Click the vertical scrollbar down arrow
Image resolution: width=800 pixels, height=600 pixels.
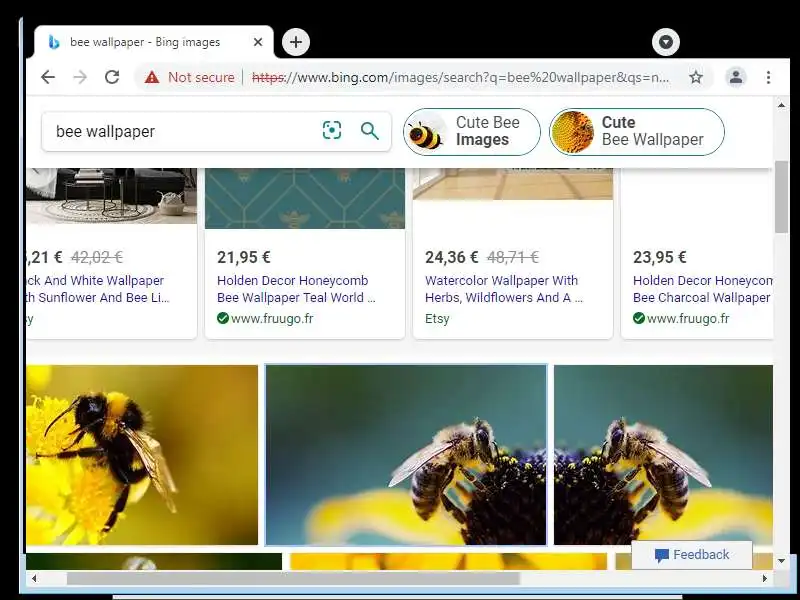tap(781, 561)
